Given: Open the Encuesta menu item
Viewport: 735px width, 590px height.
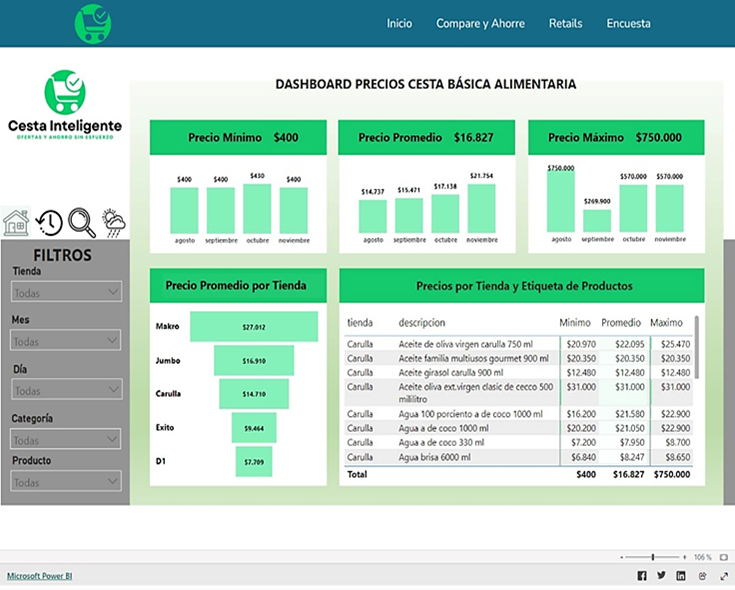Looking at the screenshot, I should 628,23.
